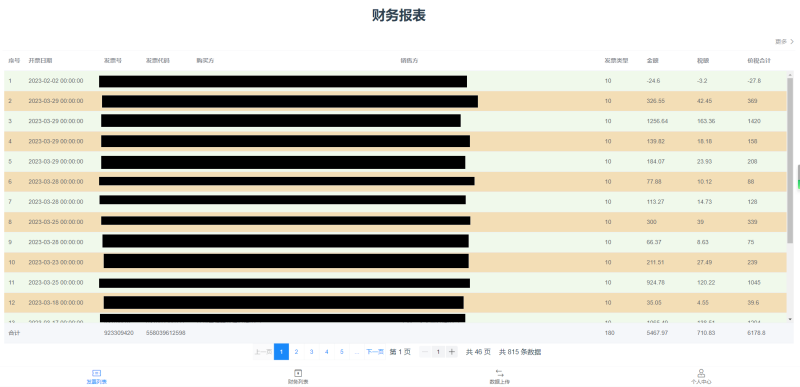Click total 39.6 in row 12
This screenshot has height=387, width=800.
coord(753,303)
